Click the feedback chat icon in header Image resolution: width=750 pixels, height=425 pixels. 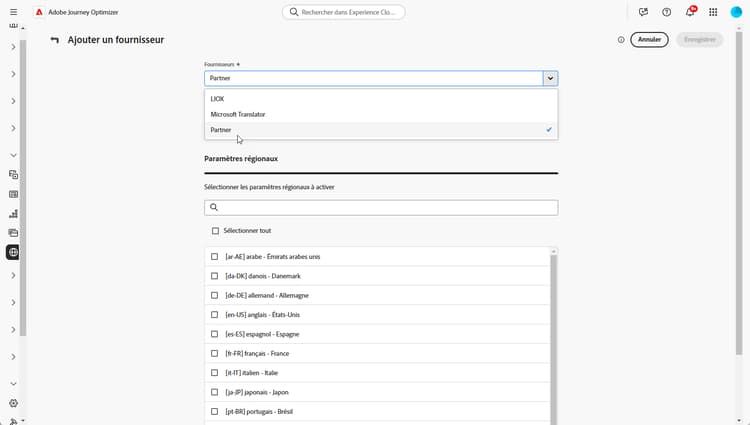tap(643, 12)
